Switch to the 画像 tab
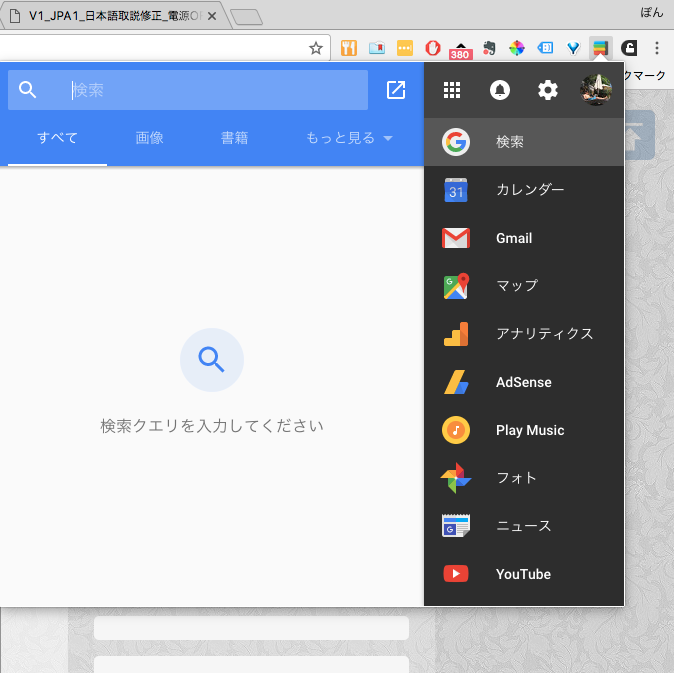The height and width of the screenshot is (673, 674). point(149,138)
